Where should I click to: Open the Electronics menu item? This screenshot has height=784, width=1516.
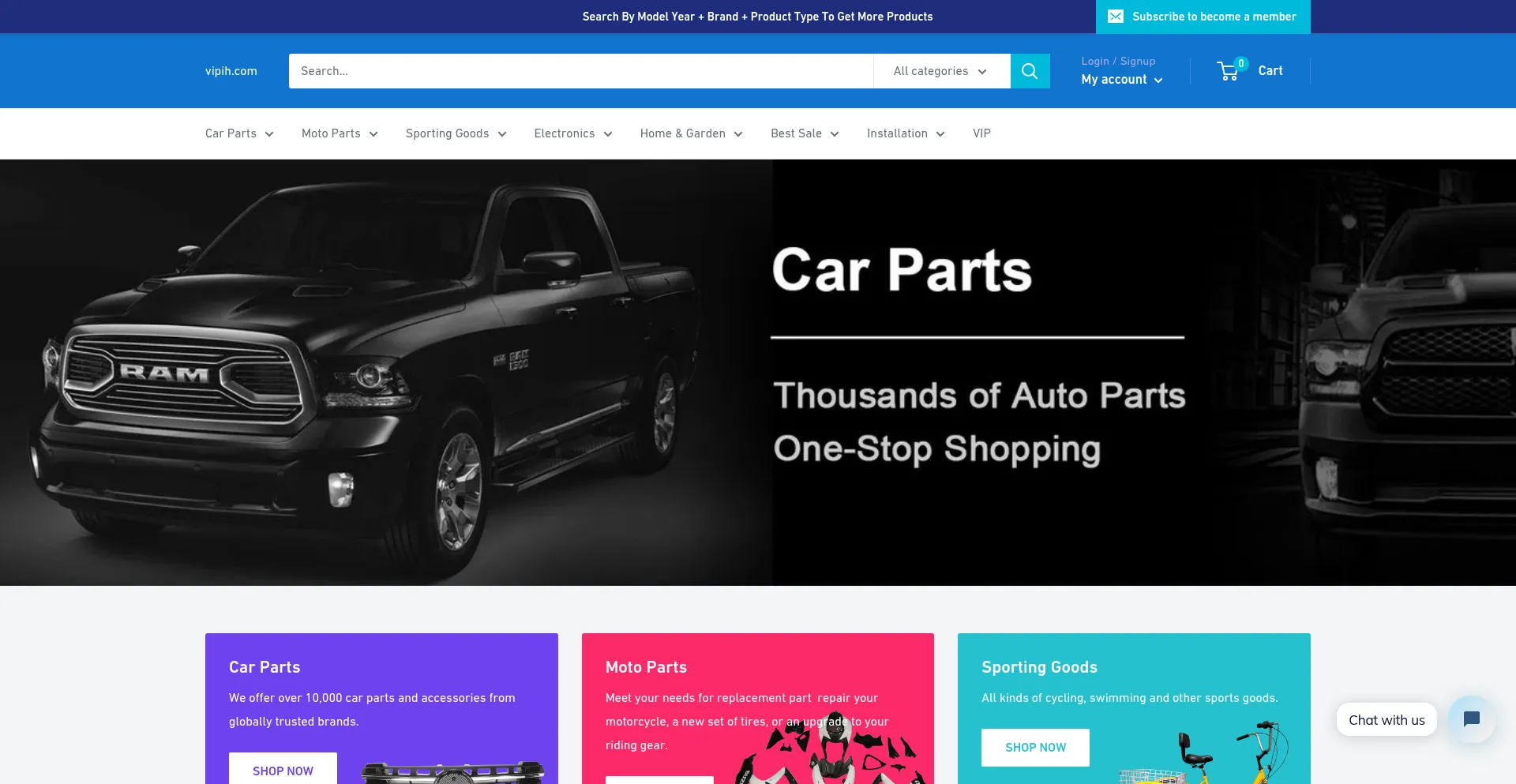click(x=565, y=133)
